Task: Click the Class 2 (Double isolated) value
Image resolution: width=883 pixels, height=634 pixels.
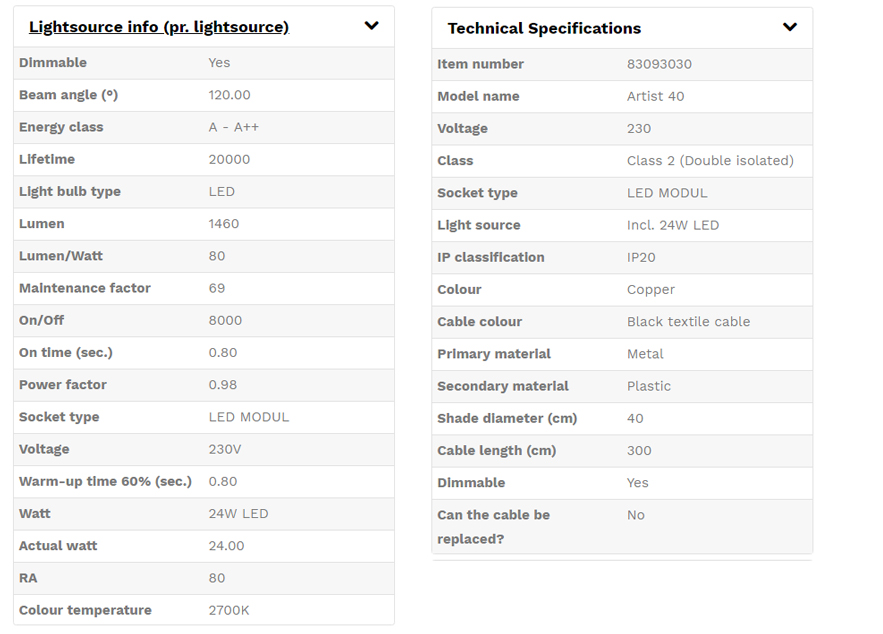Action: (710, 160)
